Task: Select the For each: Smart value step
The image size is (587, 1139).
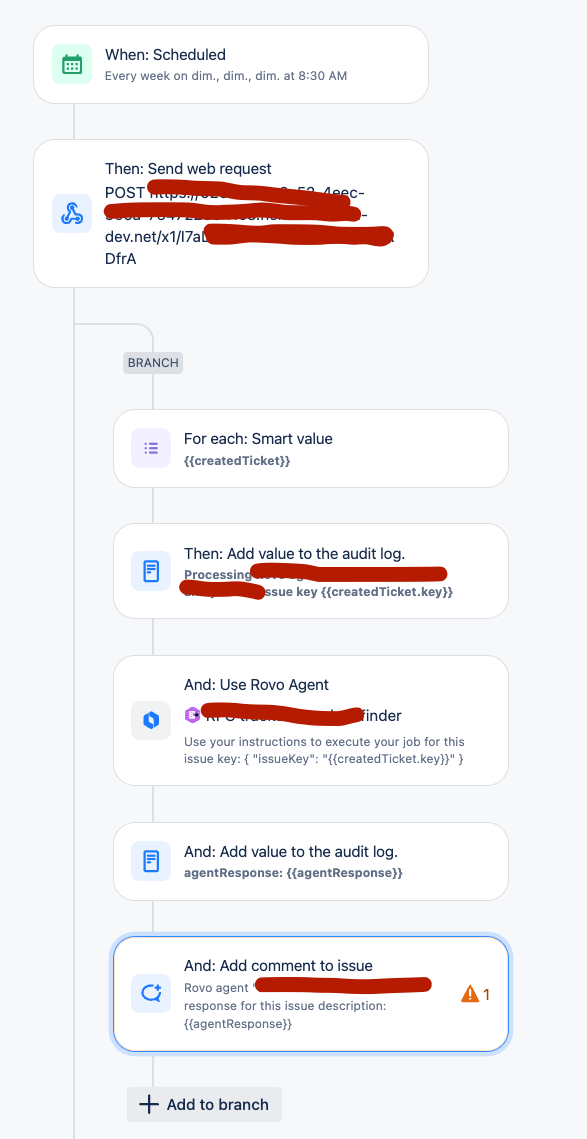Action: click(311, 448)
